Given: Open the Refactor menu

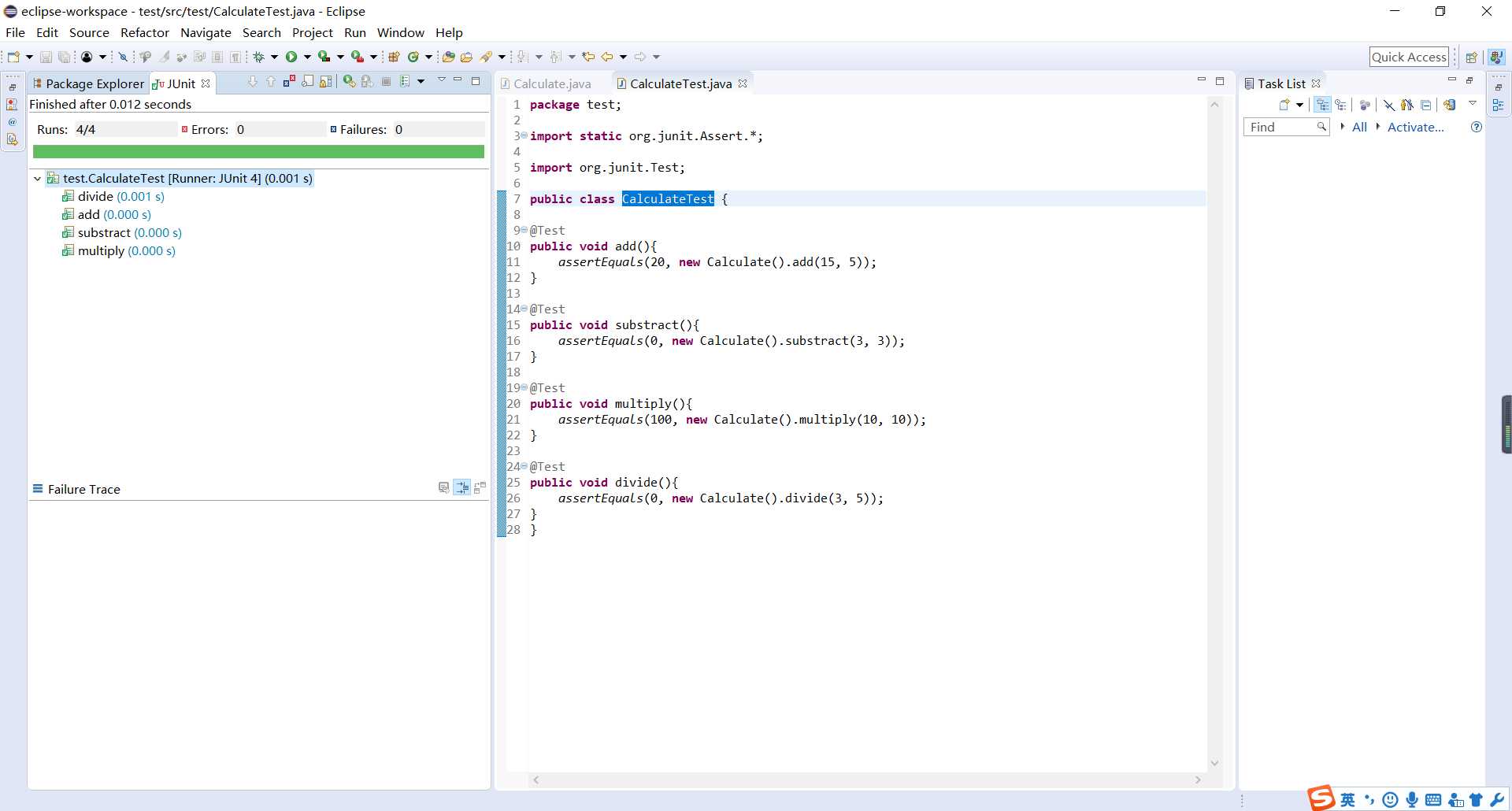Looking at the screenshot, I should pos(145,32).
